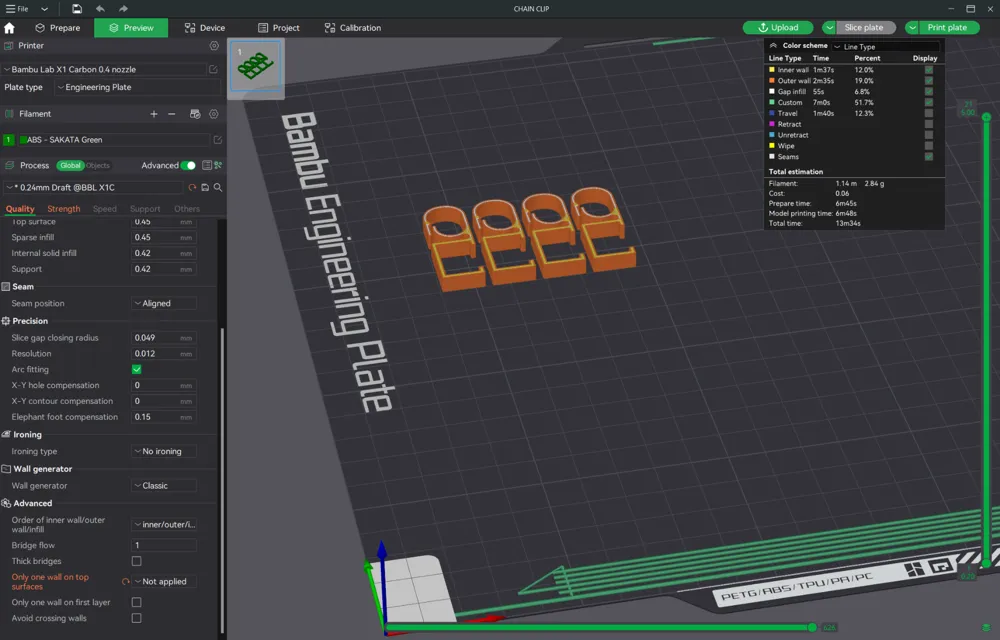Select the Speed settings tab
Screen dimensions: 1000x640
point(105,209)
